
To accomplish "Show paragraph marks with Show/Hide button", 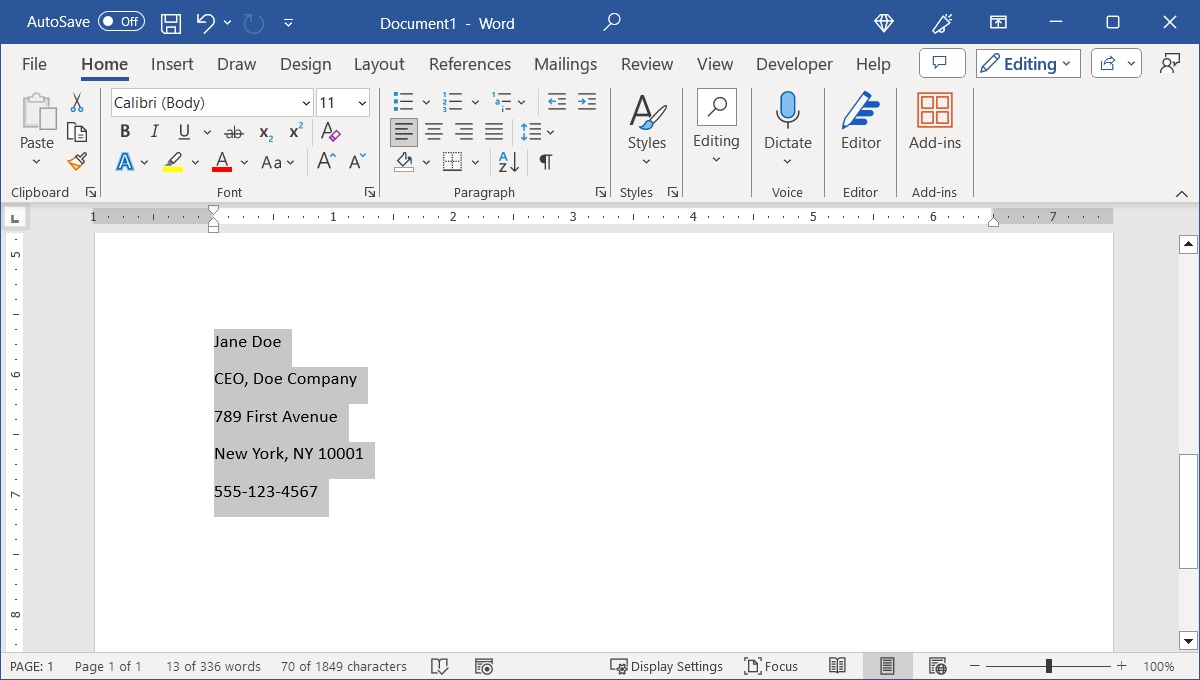I will (544, 161).
